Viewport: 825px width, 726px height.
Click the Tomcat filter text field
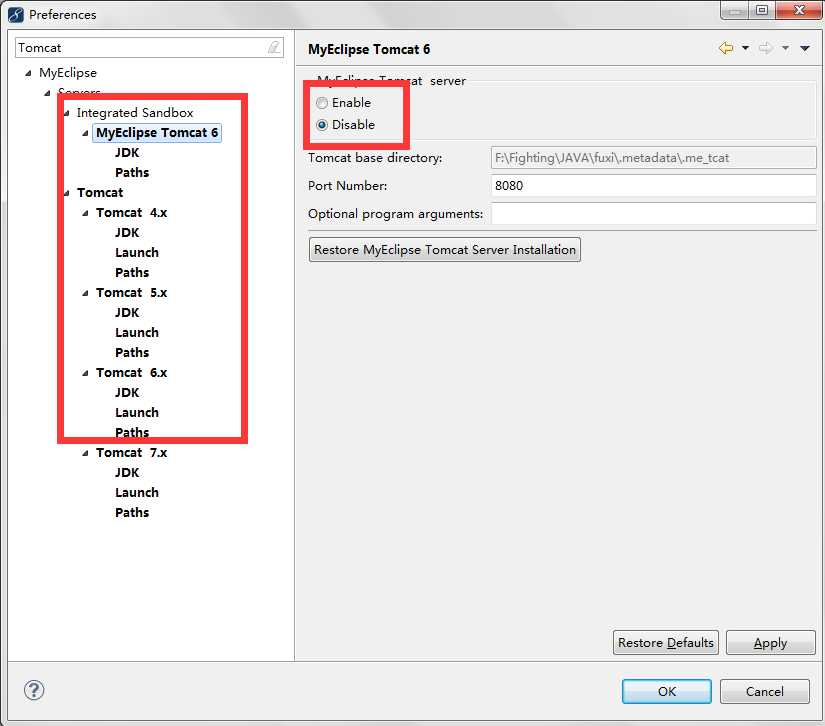(x=149, y=47)
